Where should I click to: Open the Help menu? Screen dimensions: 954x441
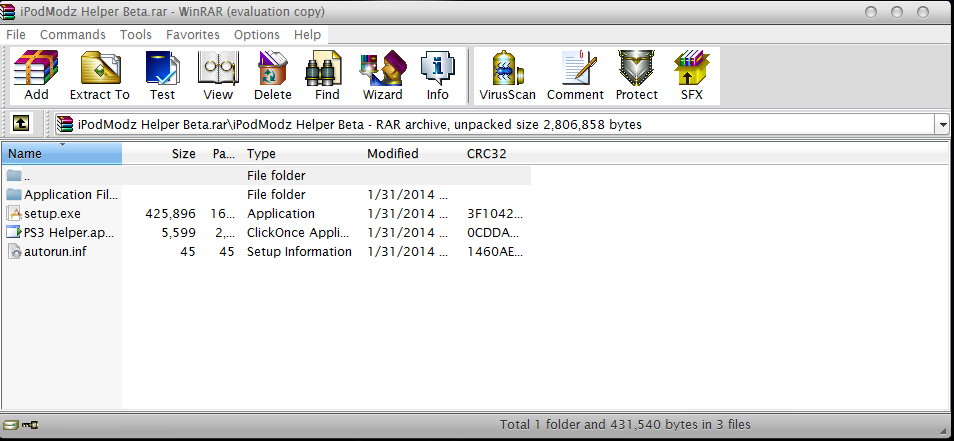[307, 35]
